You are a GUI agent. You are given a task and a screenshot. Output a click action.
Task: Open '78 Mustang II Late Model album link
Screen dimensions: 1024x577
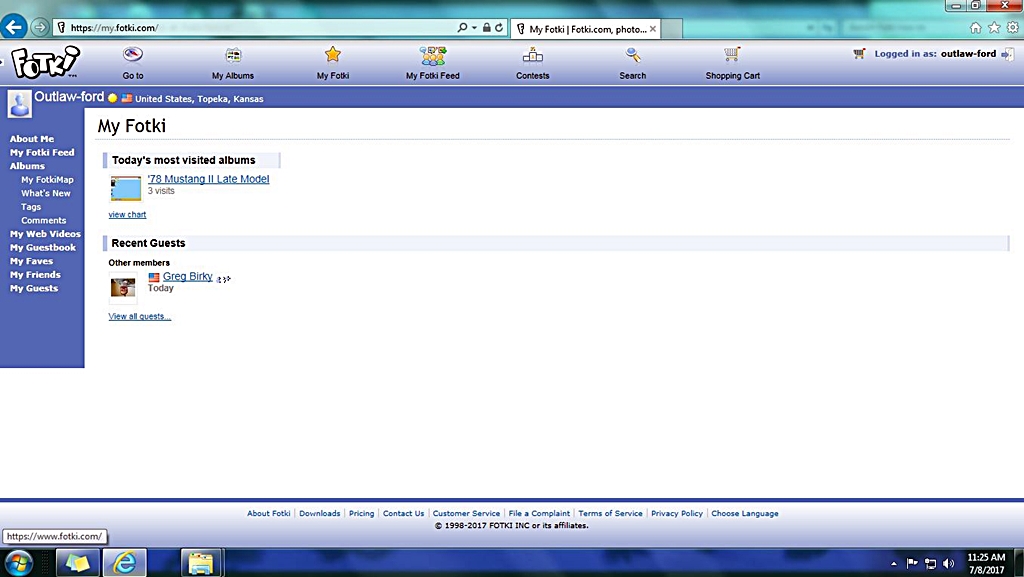208,179
